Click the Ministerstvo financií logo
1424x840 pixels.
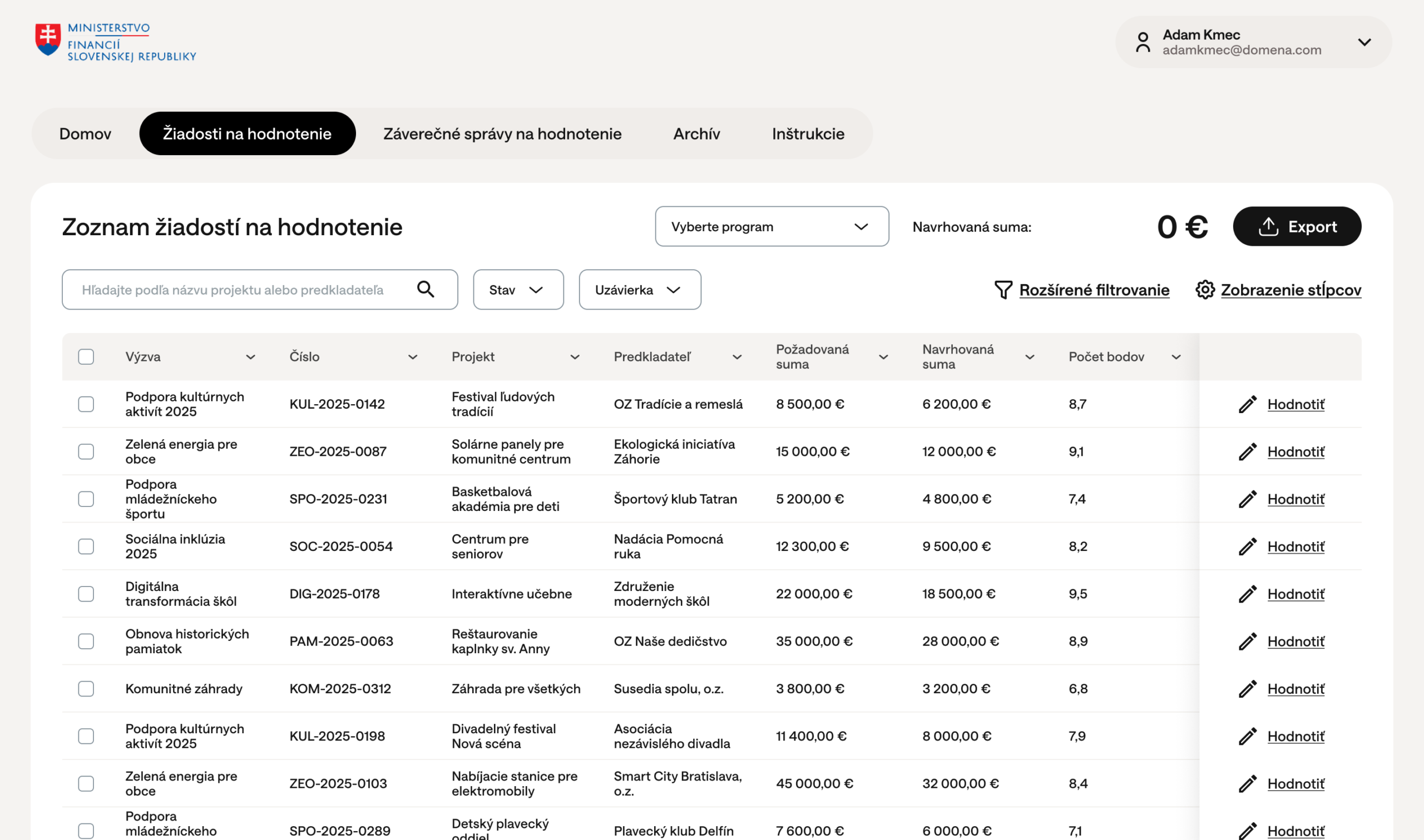click(116, 42)
